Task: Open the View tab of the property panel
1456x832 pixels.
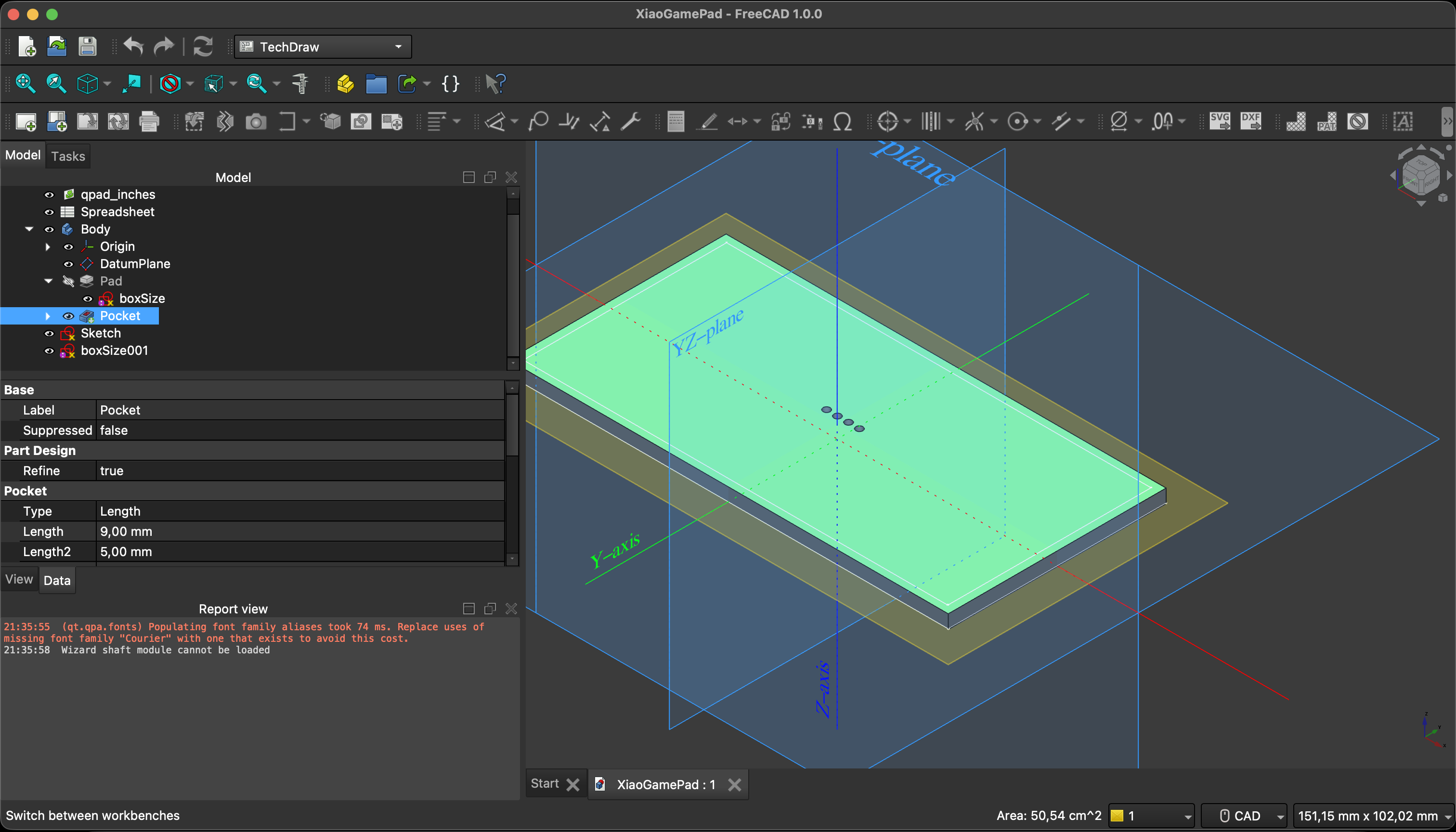Action: (19, 579)
